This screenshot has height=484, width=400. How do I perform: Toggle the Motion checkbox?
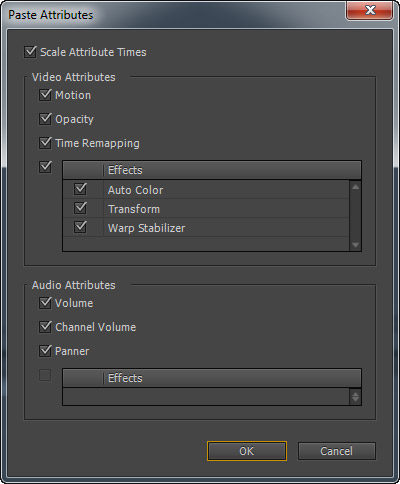pos(45,95)
